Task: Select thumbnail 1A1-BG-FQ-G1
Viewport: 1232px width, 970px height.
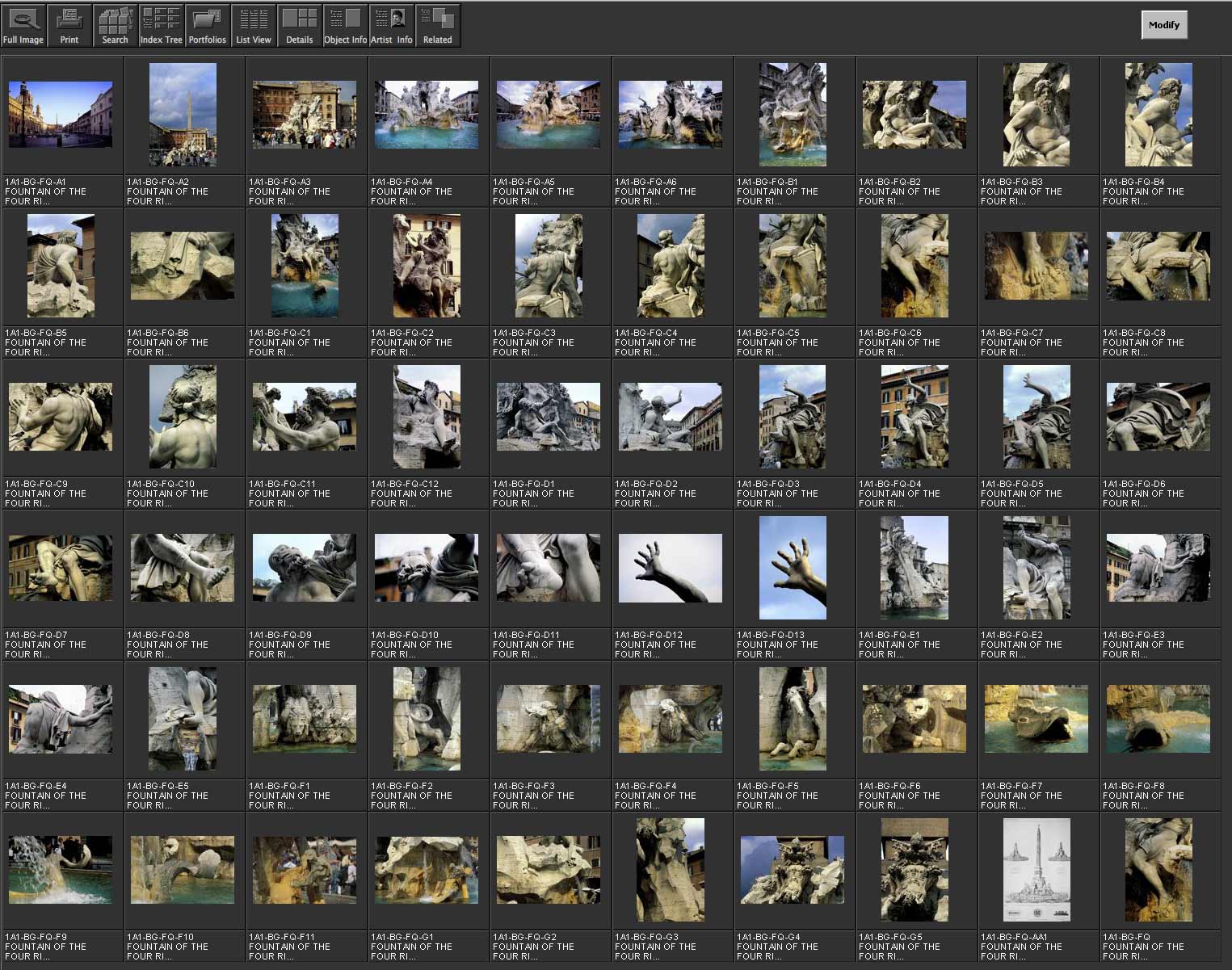Action: 427,870
